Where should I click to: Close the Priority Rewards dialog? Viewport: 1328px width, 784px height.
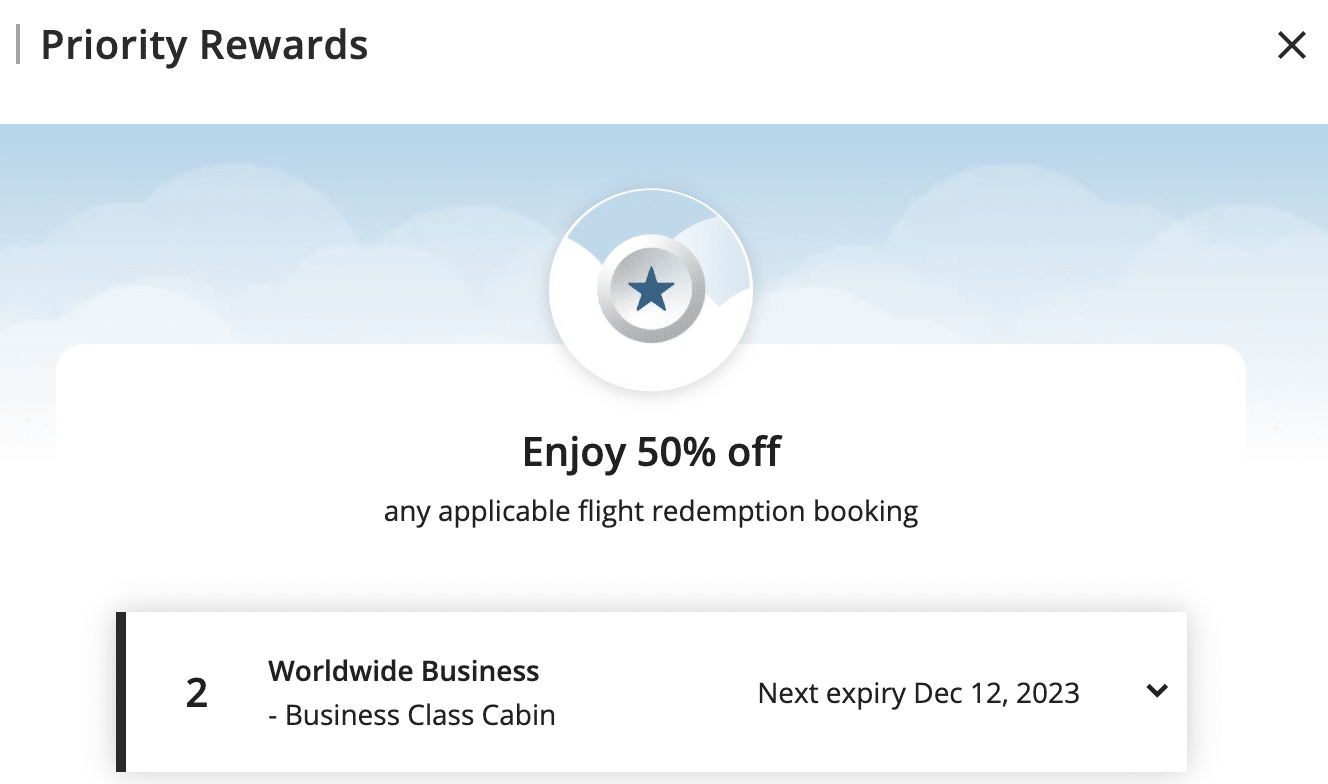(x=1292, y=45)
